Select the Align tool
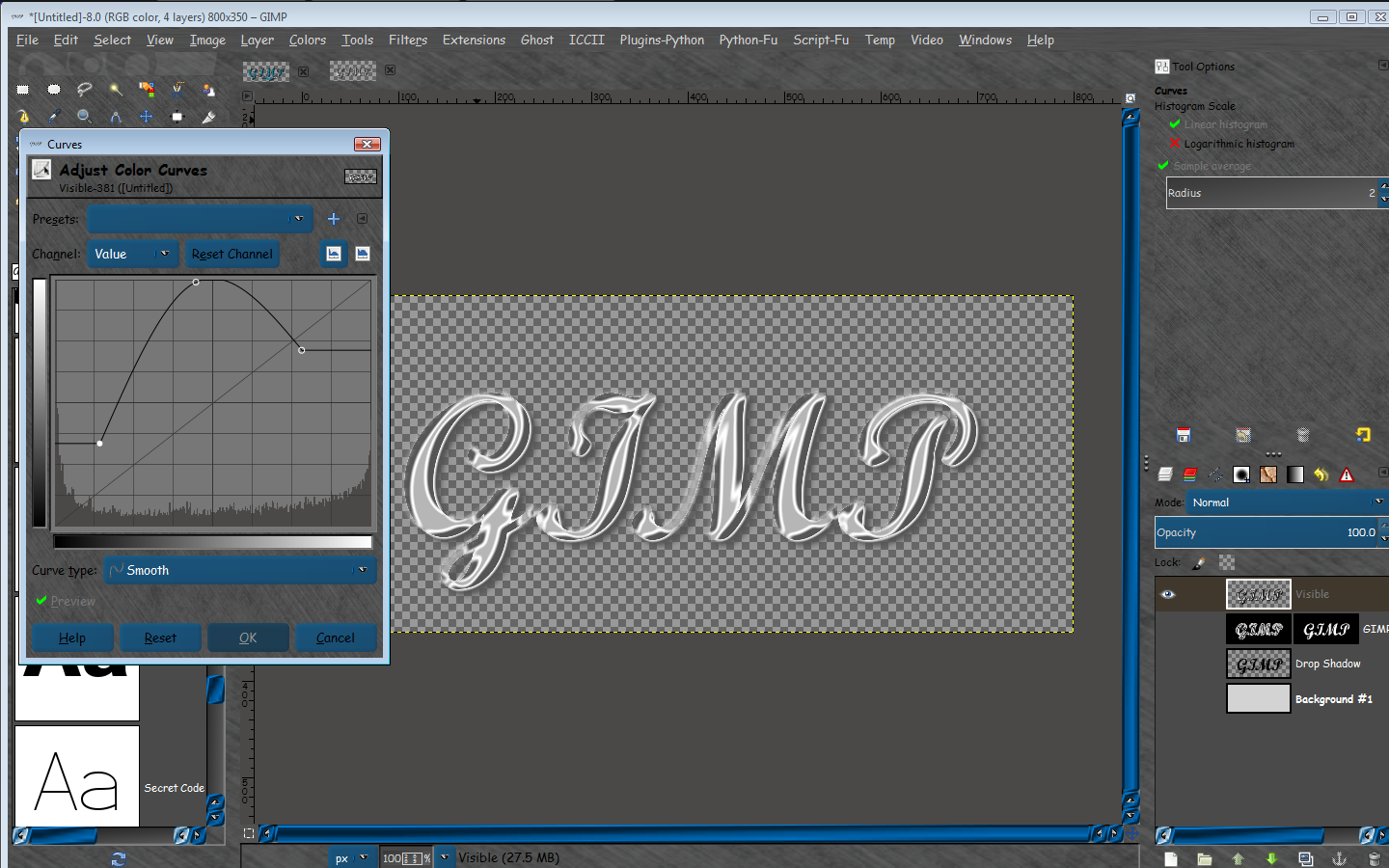Viewport: 1389px width, 868px height. point(177,117)
